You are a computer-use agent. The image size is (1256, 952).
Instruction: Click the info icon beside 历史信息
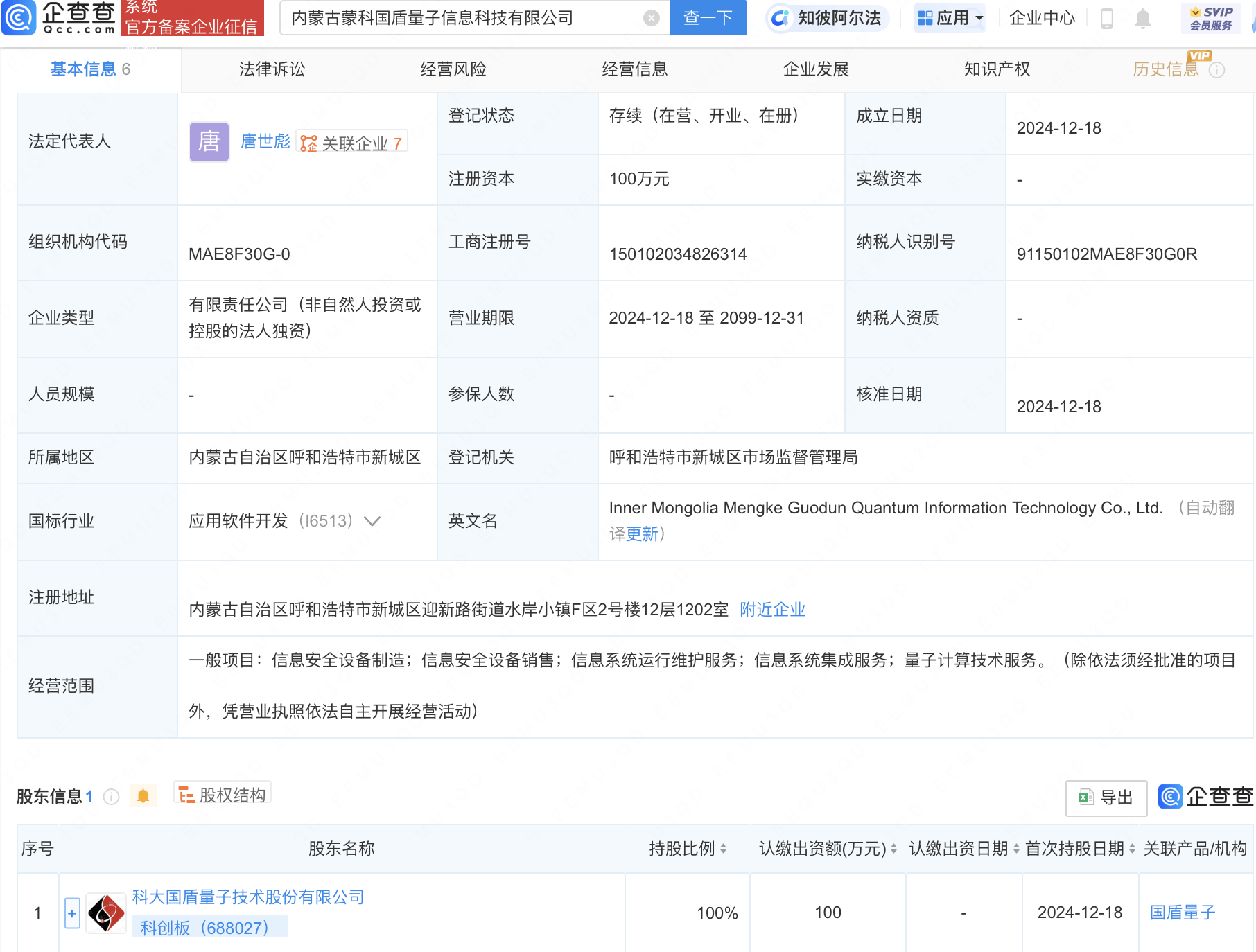[1217, 70]
